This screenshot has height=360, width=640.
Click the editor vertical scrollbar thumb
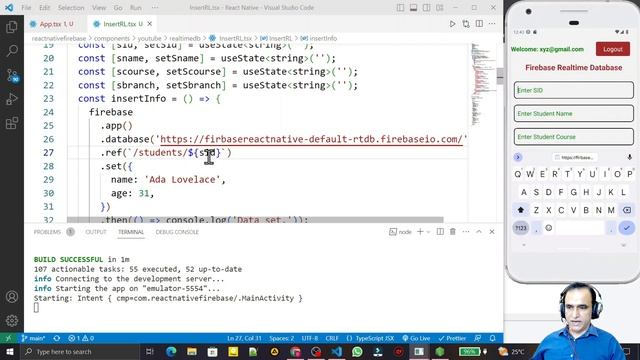pyautogui.click(x=500, y=76)
